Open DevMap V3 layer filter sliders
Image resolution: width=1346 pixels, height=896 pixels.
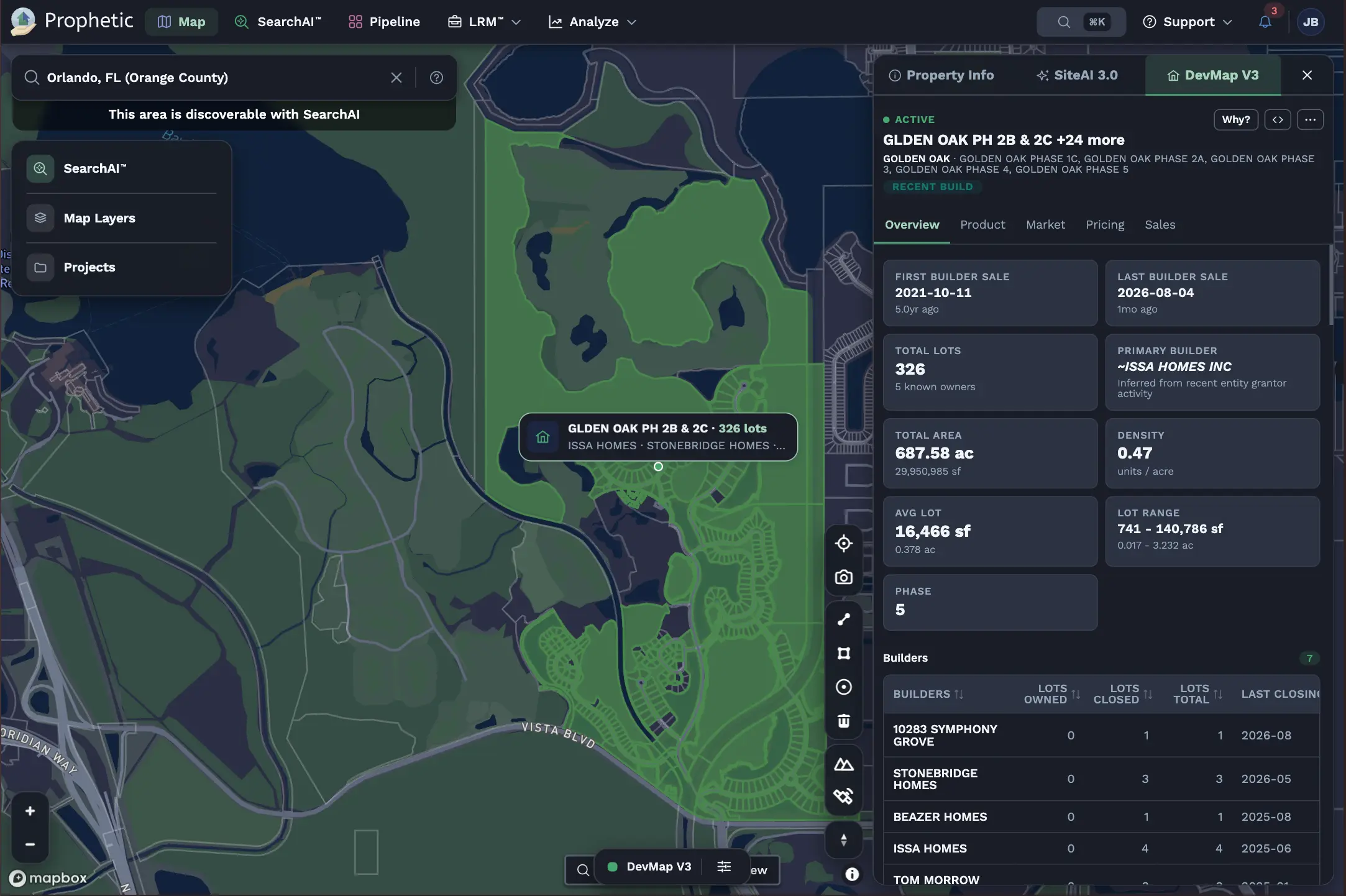[x=724, y=867]
